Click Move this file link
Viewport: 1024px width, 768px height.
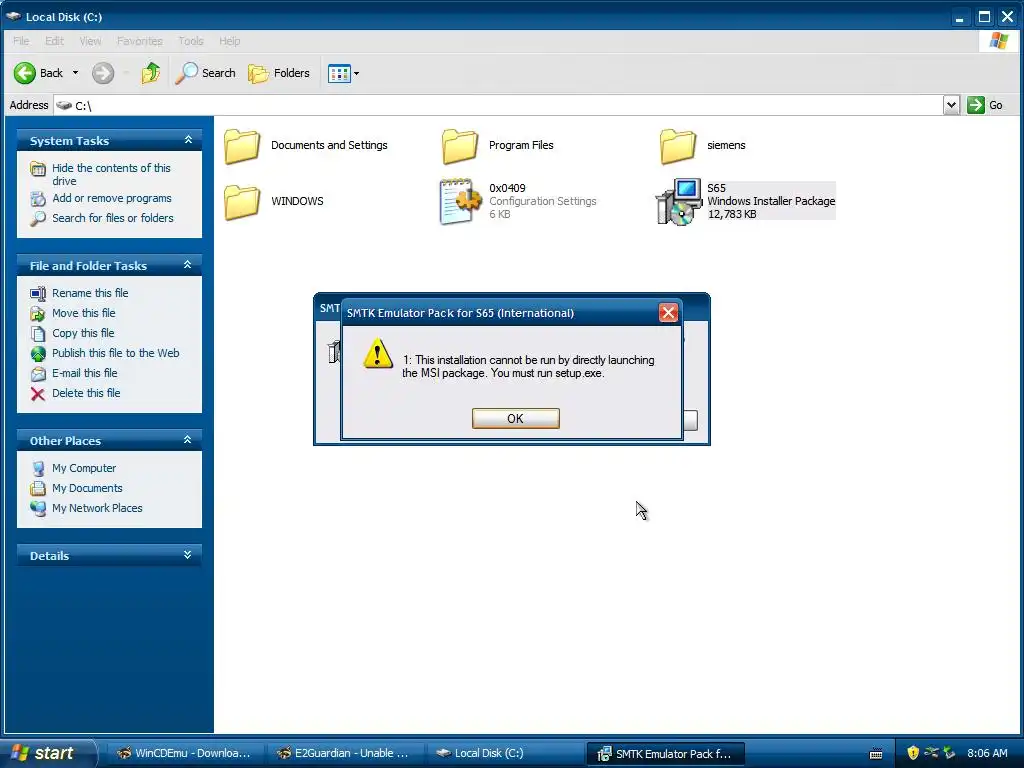point(84,313)
